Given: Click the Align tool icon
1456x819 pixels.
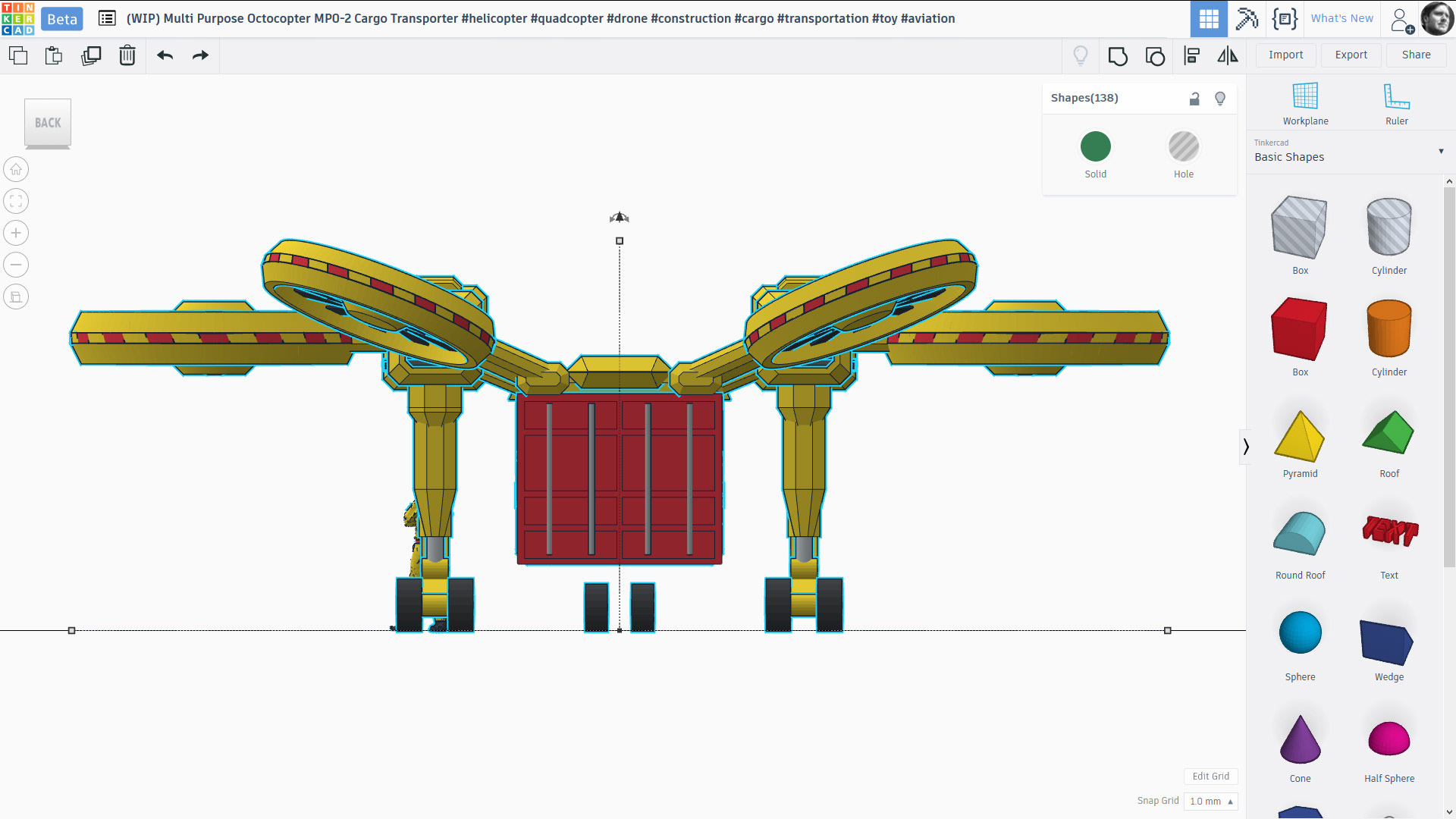Looking at the screenshot, I should point(1191,55).
